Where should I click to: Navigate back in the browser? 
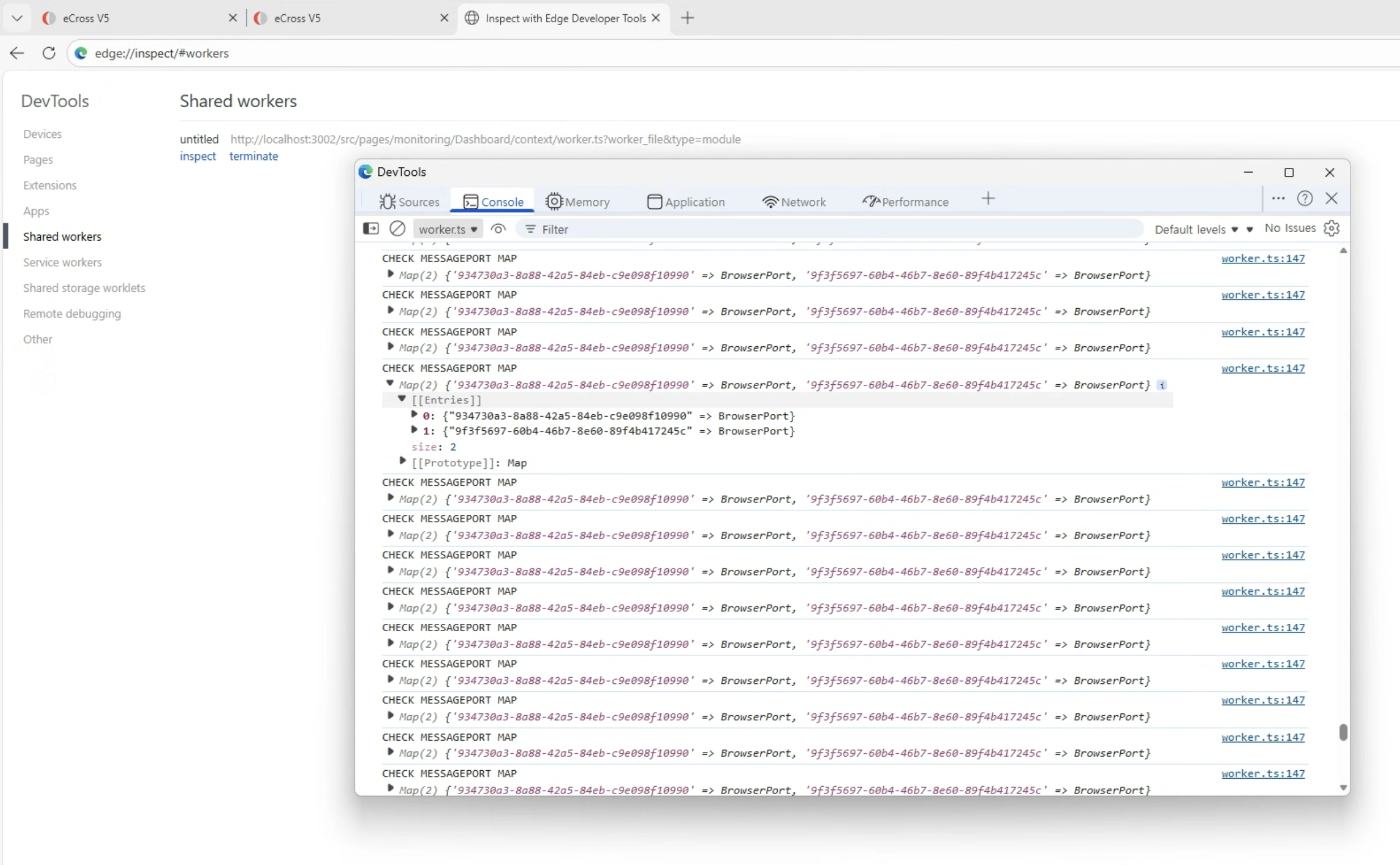(x=16, y=53)
